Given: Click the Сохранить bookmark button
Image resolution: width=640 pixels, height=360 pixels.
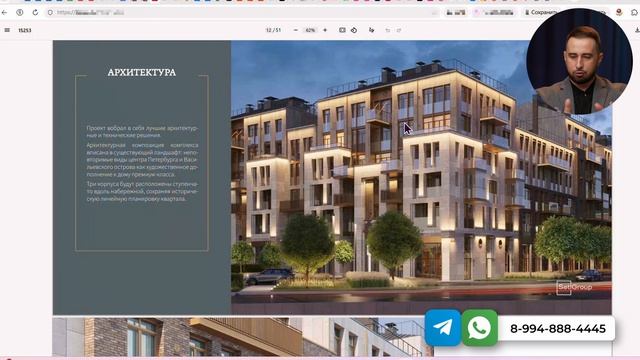Looking at the screenshot, I should coord(541,13).
